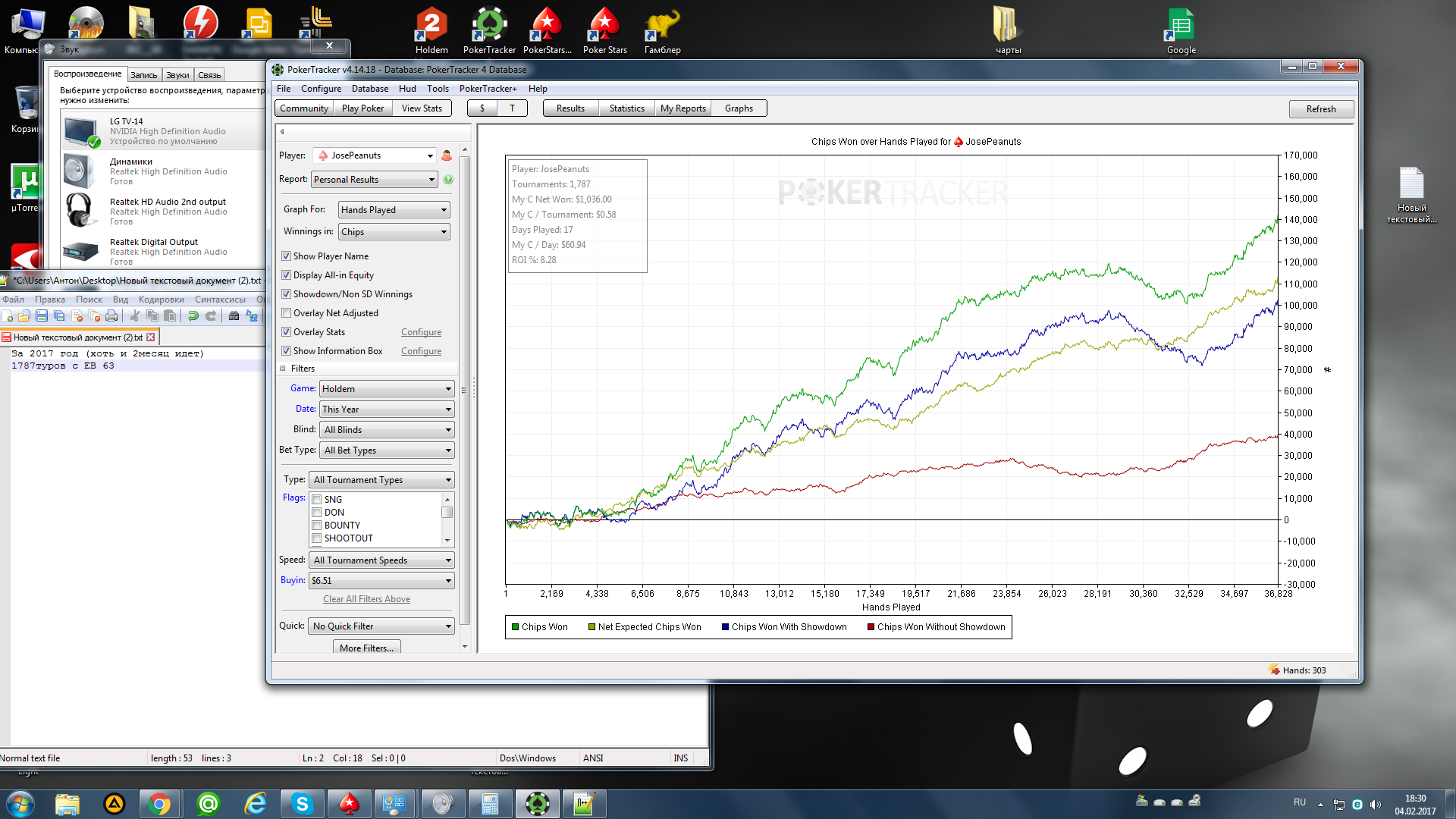This screenshot has width=1456, height=819.
Task: Toggle Show Player Name checkbox
Action: point(286,256)
